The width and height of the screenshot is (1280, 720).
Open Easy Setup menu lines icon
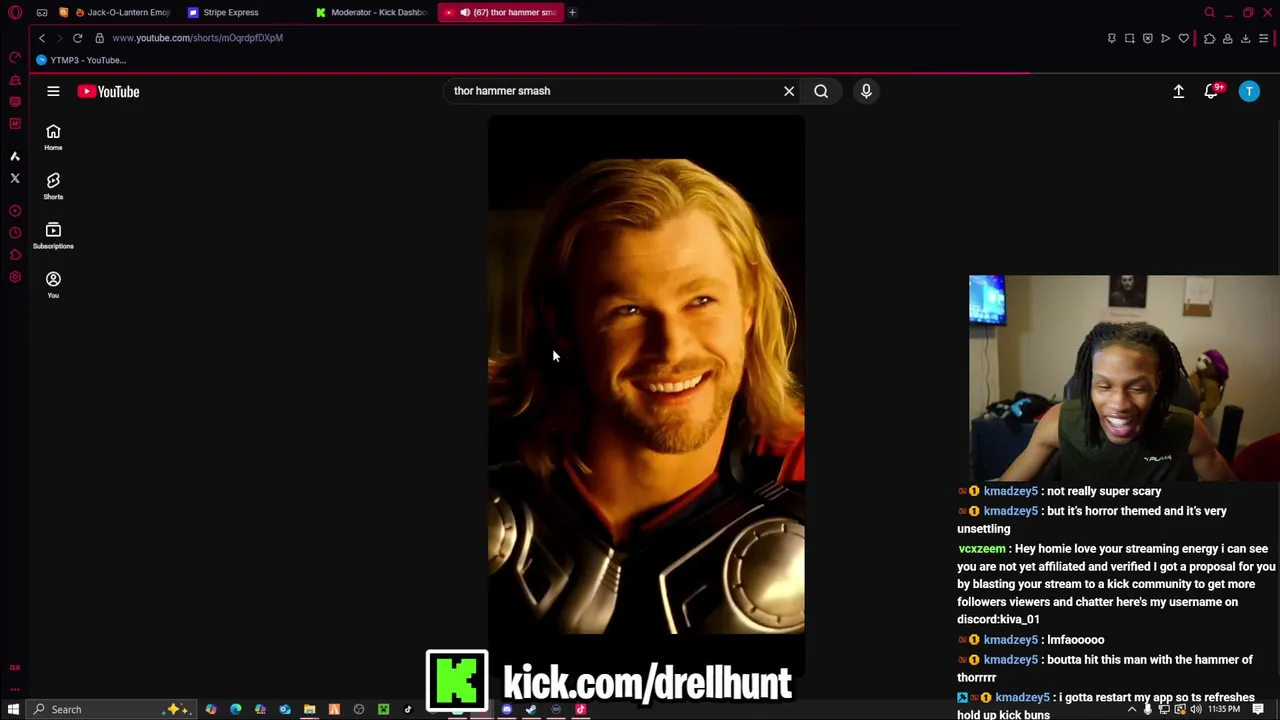(1263, 38)
